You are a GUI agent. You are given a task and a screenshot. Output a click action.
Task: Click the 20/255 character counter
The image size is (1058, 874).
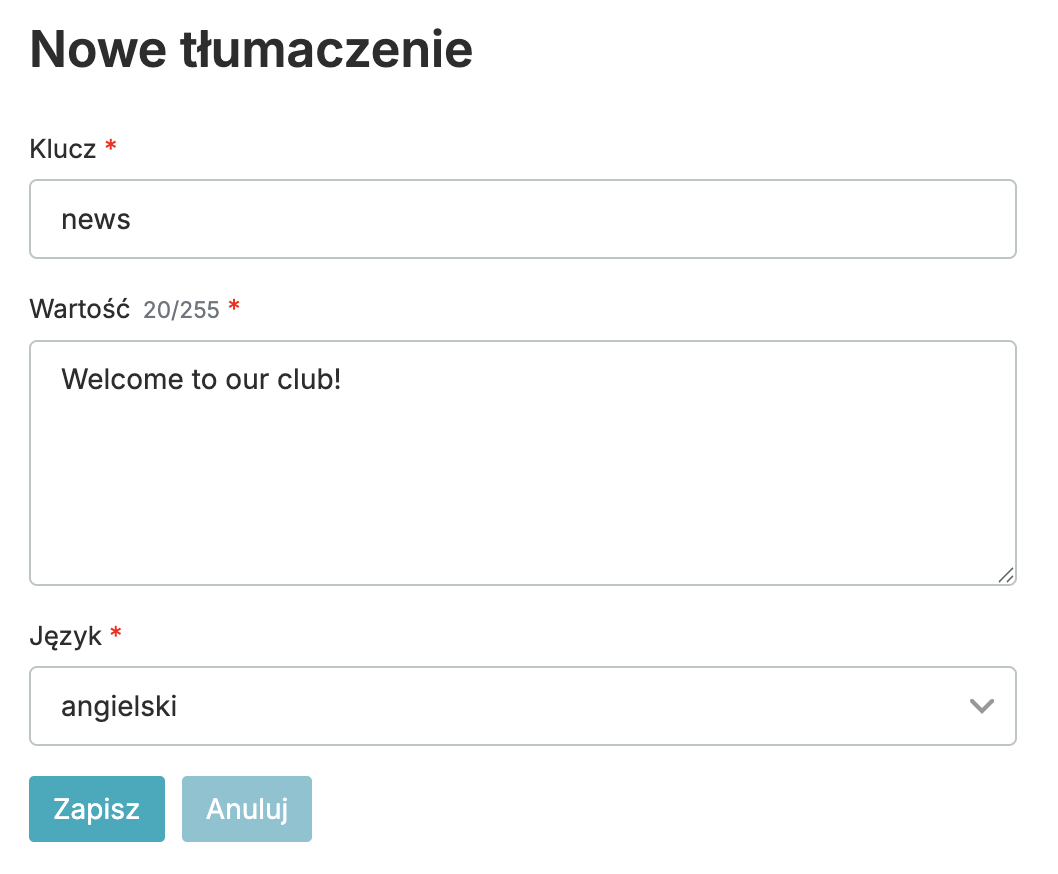point(181,310)
